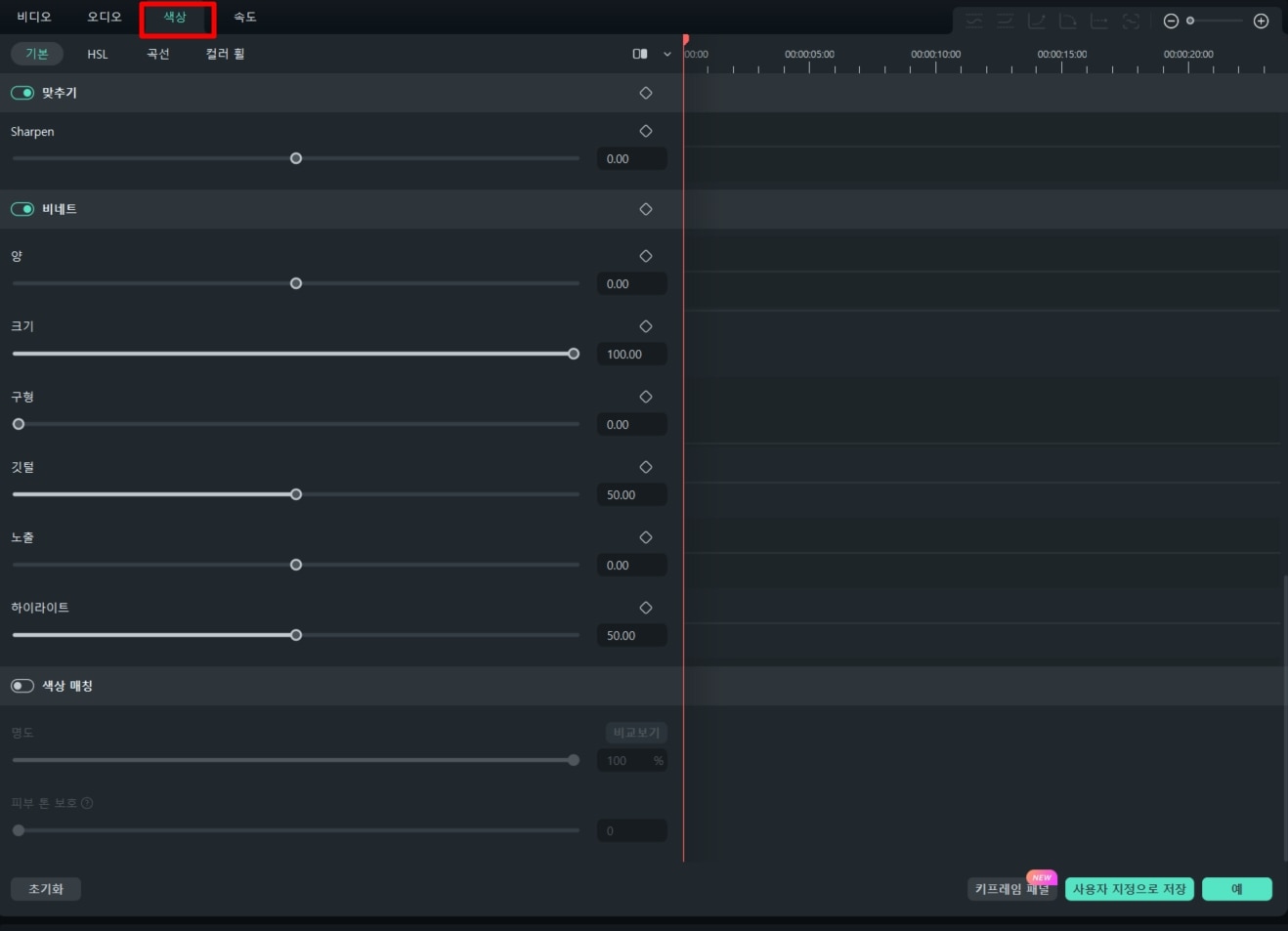Zoom in the keyframe timeline
1288x931 pixels.
pos(1261,21)
